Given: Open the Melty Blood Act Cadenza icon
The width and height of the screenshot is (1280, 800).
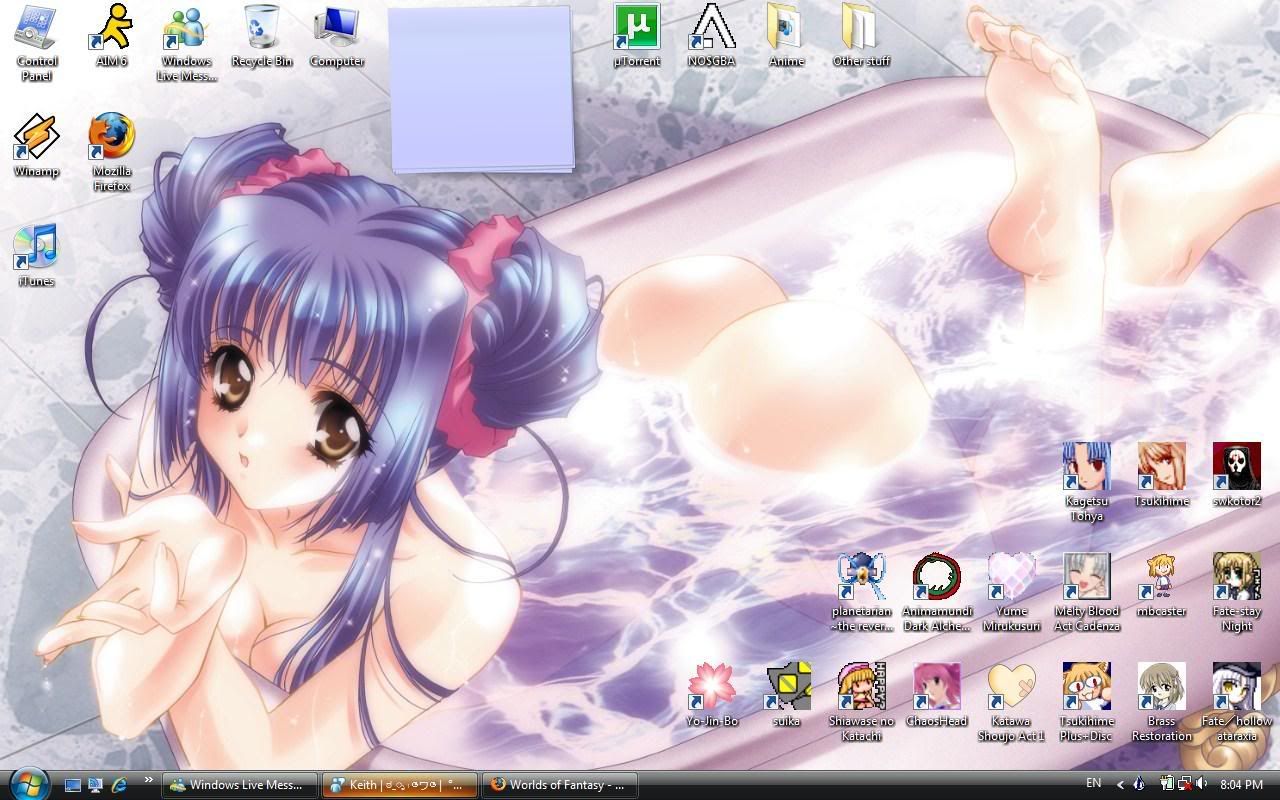Looking at the screenshot, I should pos(1086,579).
